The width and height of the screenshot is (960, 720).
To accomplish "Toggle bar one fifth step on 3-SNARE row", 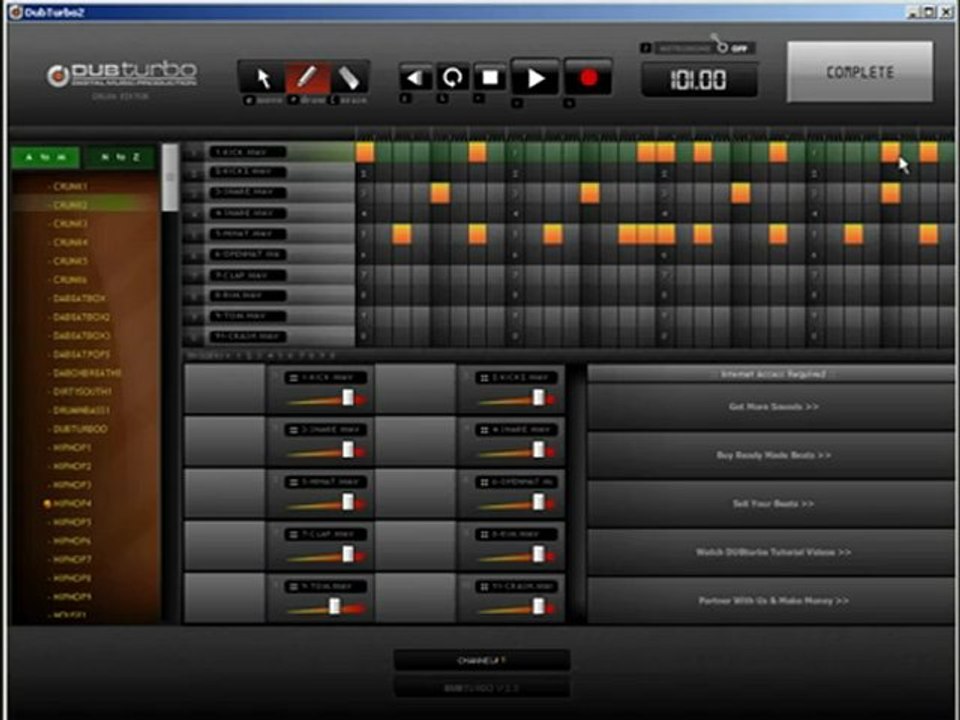I will click(x=440, y=193).
